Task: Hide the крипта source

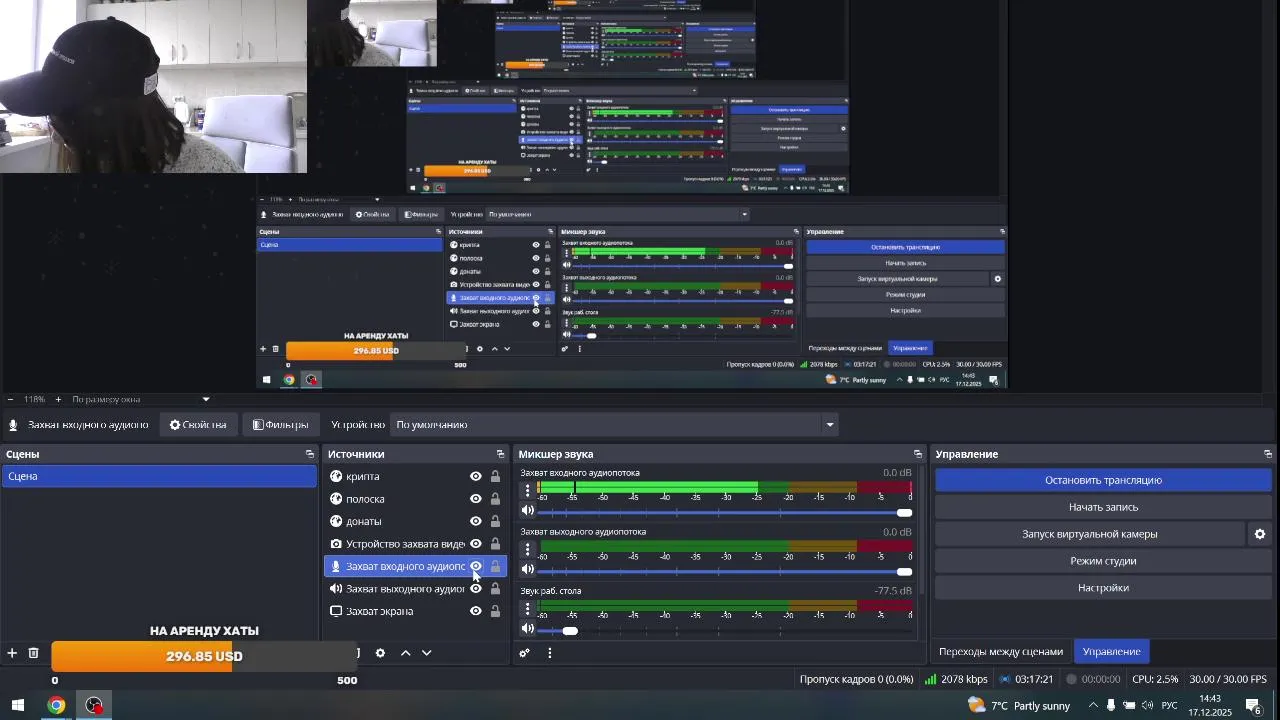Action: point(476,477)
